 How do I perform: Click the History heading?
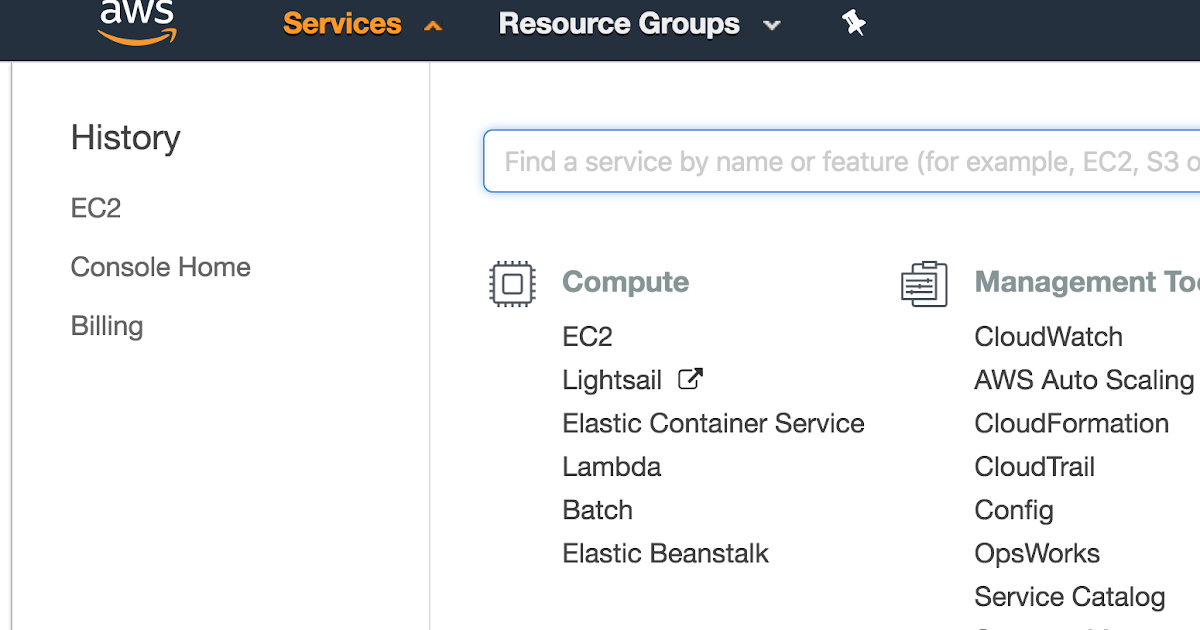(x=125, y=137)
